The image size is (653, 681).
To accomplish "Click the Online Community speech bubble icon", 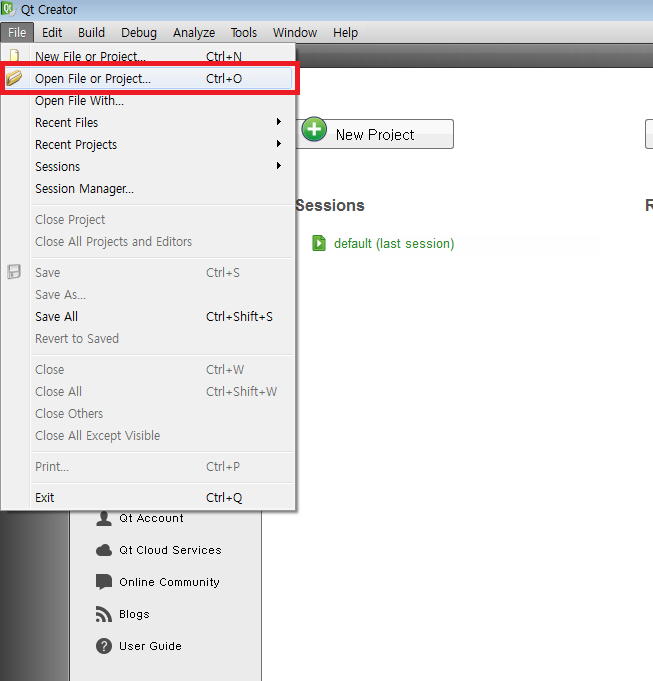I will [x=104, y=582].
